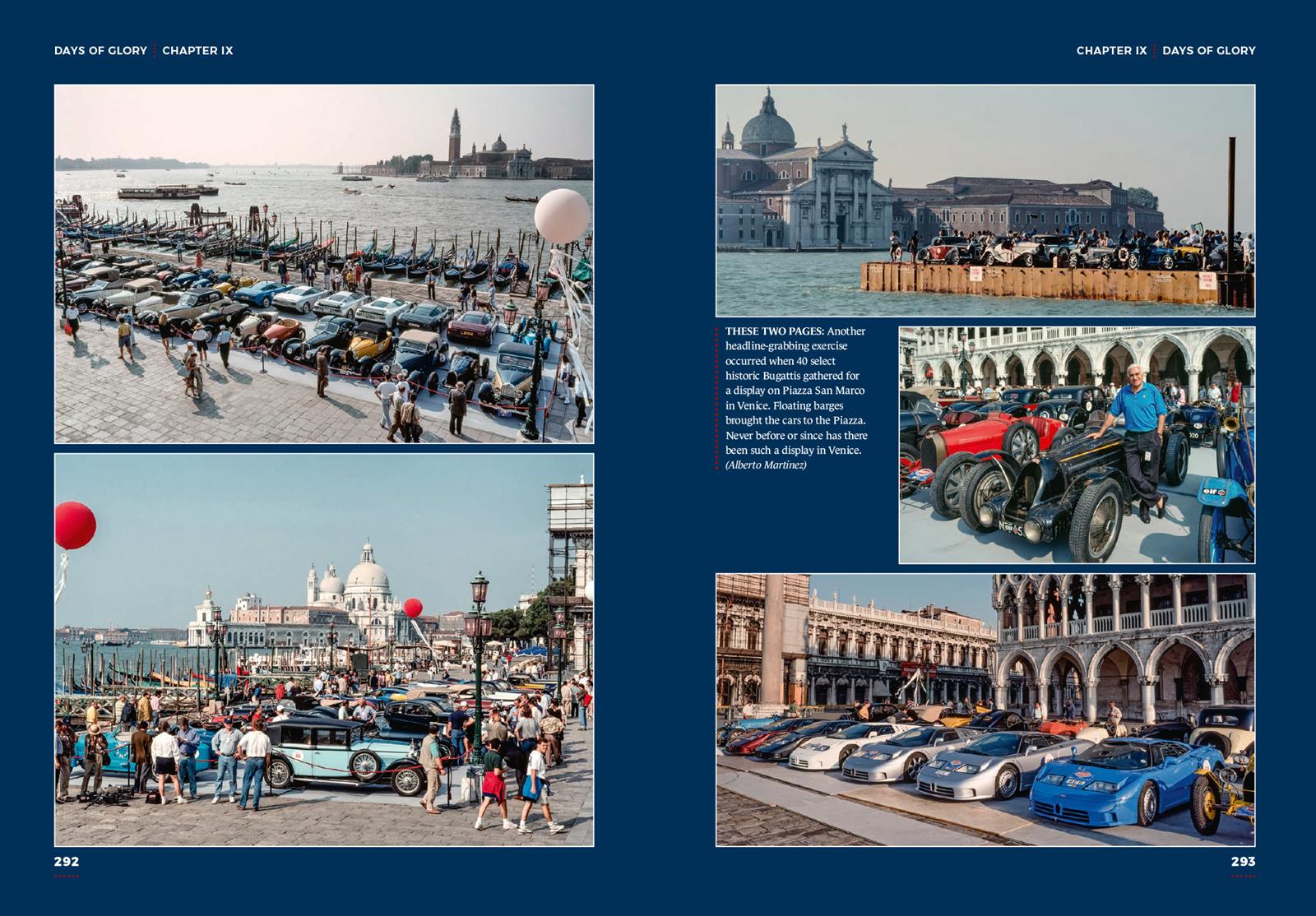Image resolution: width=1316 pixels, height=916 pixels.
Task: Click page number 293
Action: coord(1243,862)
